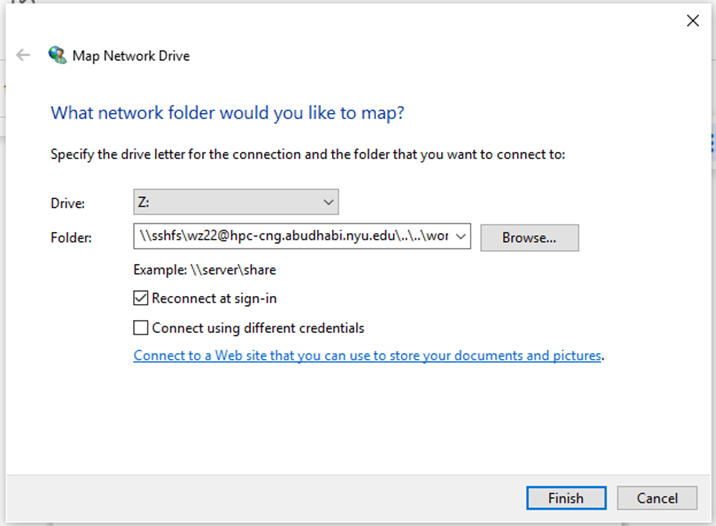
Task: Click the 'Example: \\server\share' hint text
Action: point(204,270)
